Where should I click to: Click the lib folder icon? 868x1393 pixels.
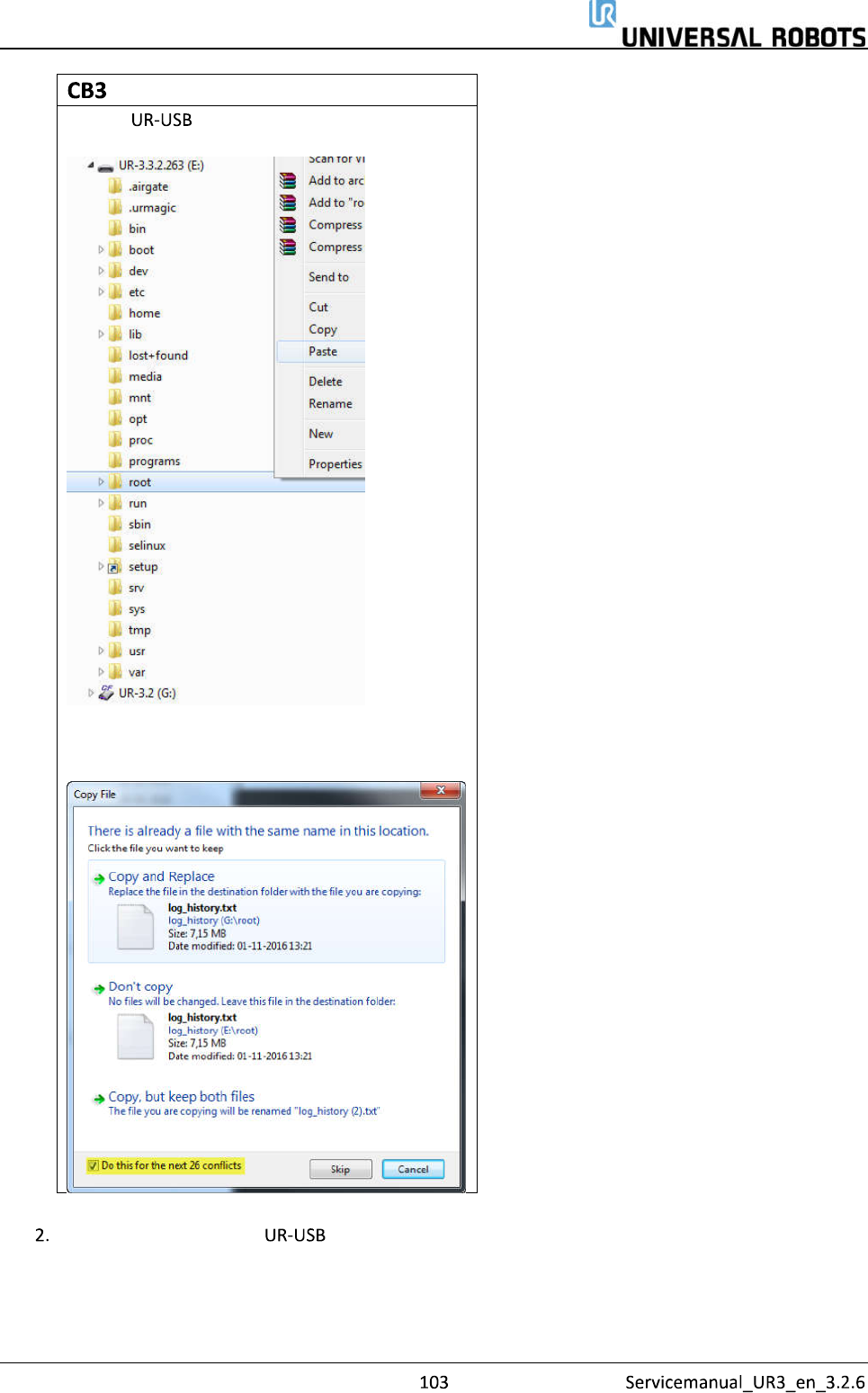(x=115, y=334)
